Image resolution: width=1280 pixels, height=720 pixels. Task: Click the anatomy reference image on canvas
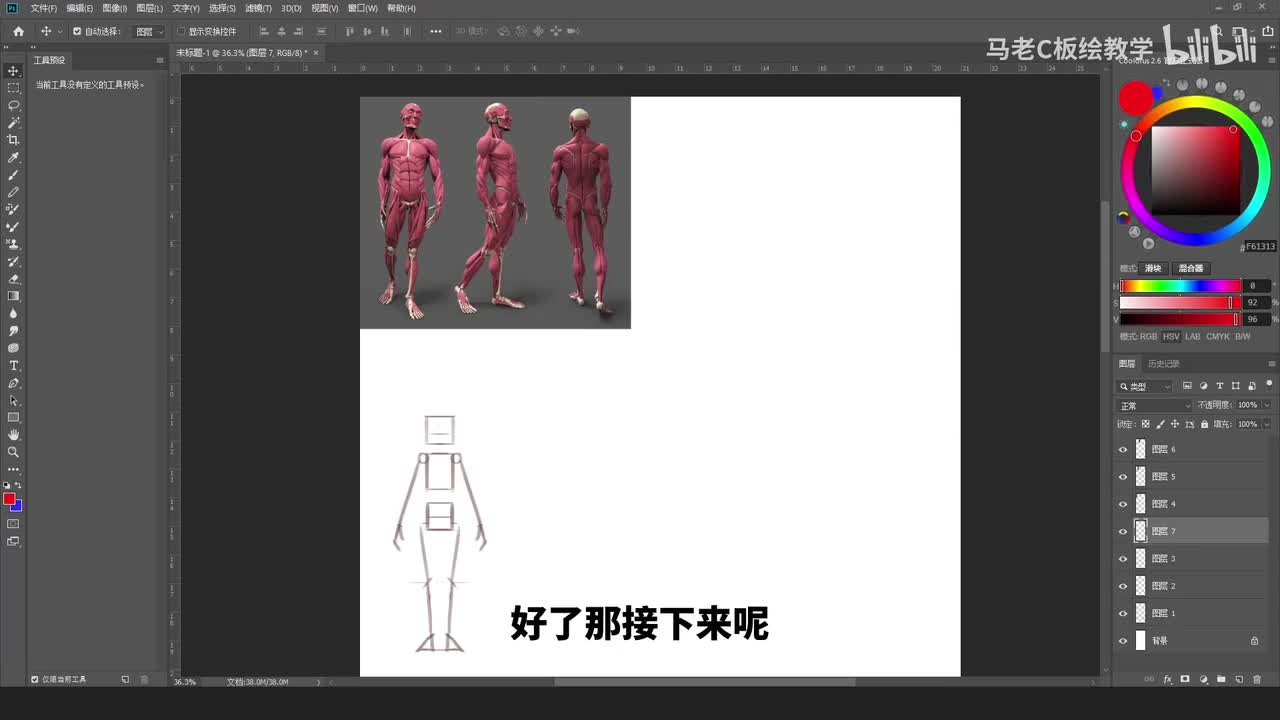(x=495, y=212)
